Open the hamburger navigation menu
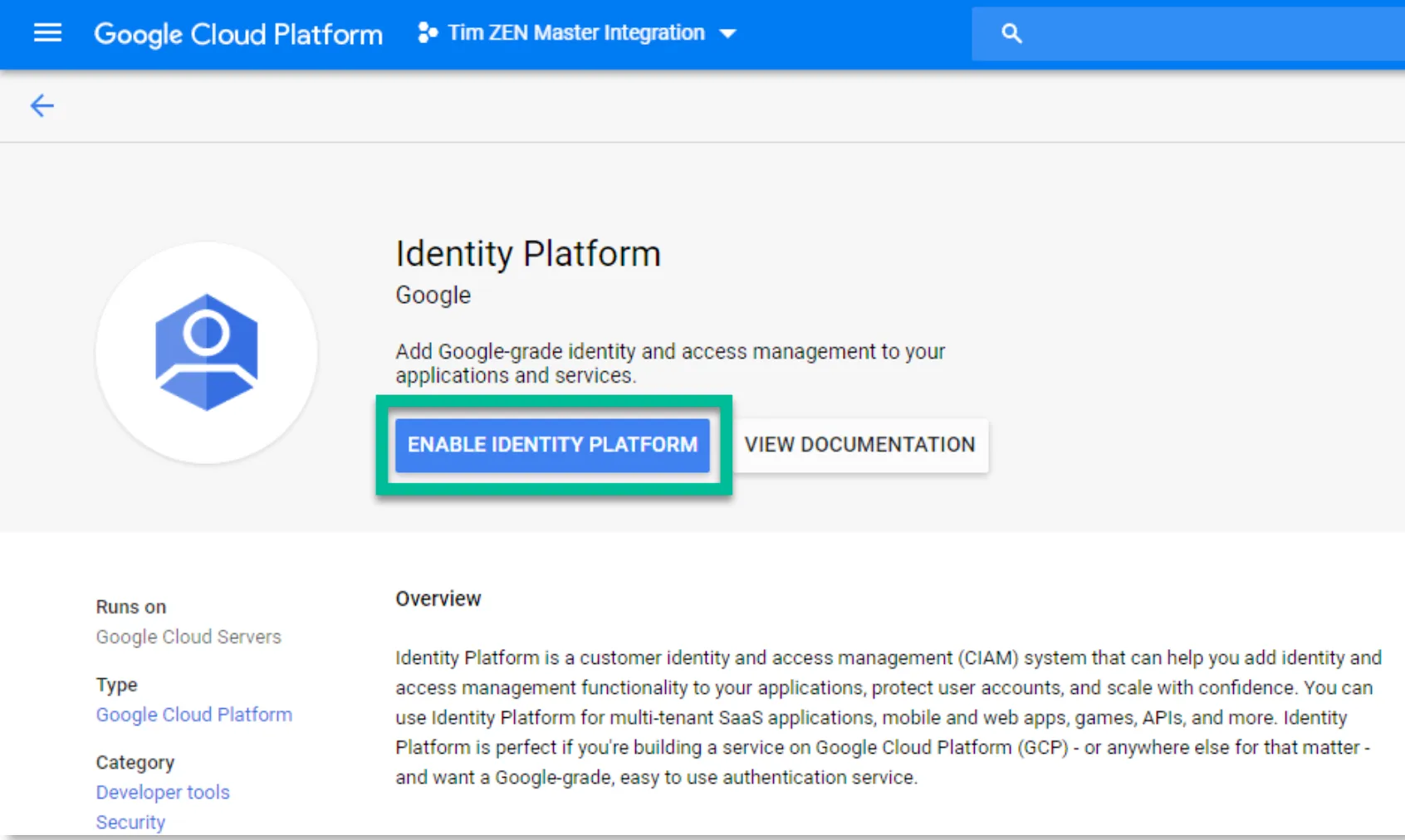The image size is (1405, 840). (x=47, y=33)
